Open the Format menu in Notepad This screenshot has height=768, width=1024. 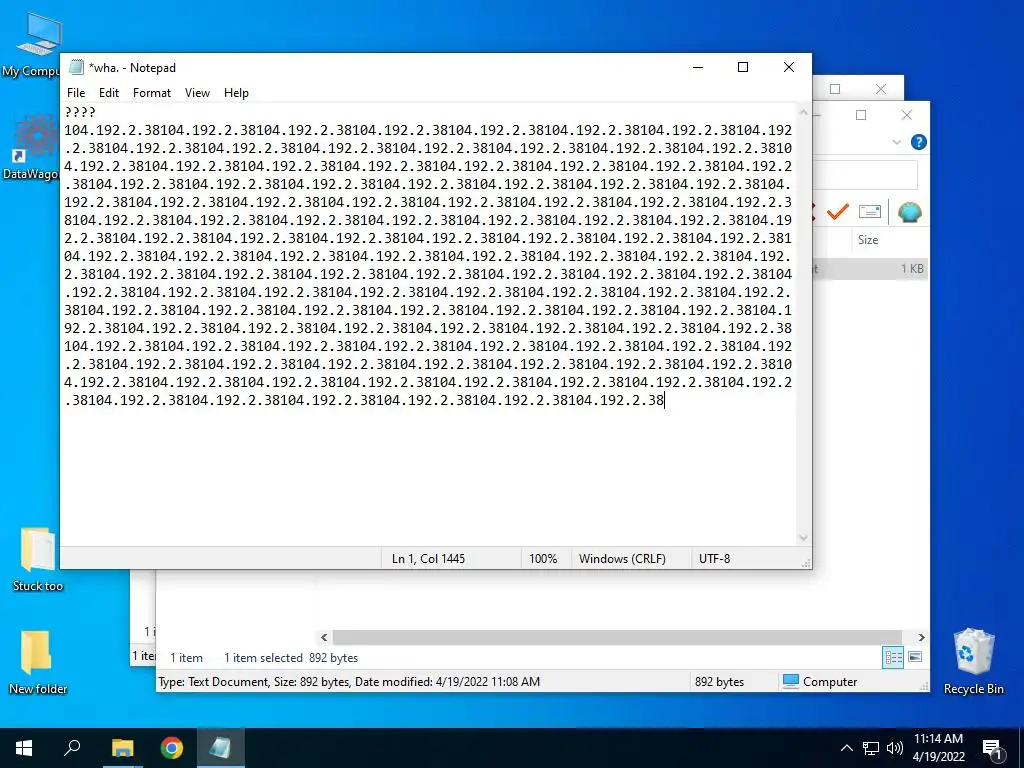tap(152, 93)
